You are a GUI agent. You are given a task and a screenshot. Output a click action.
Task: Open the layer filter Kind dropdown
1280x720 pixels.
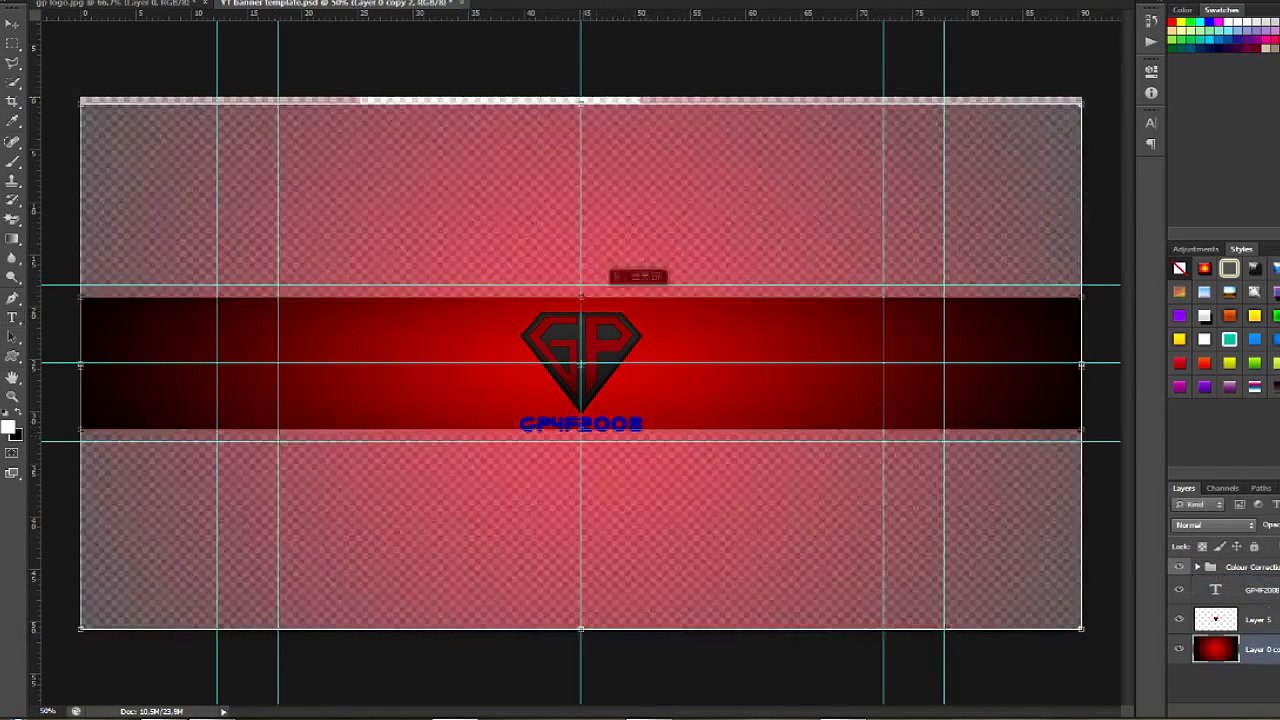1198,504
